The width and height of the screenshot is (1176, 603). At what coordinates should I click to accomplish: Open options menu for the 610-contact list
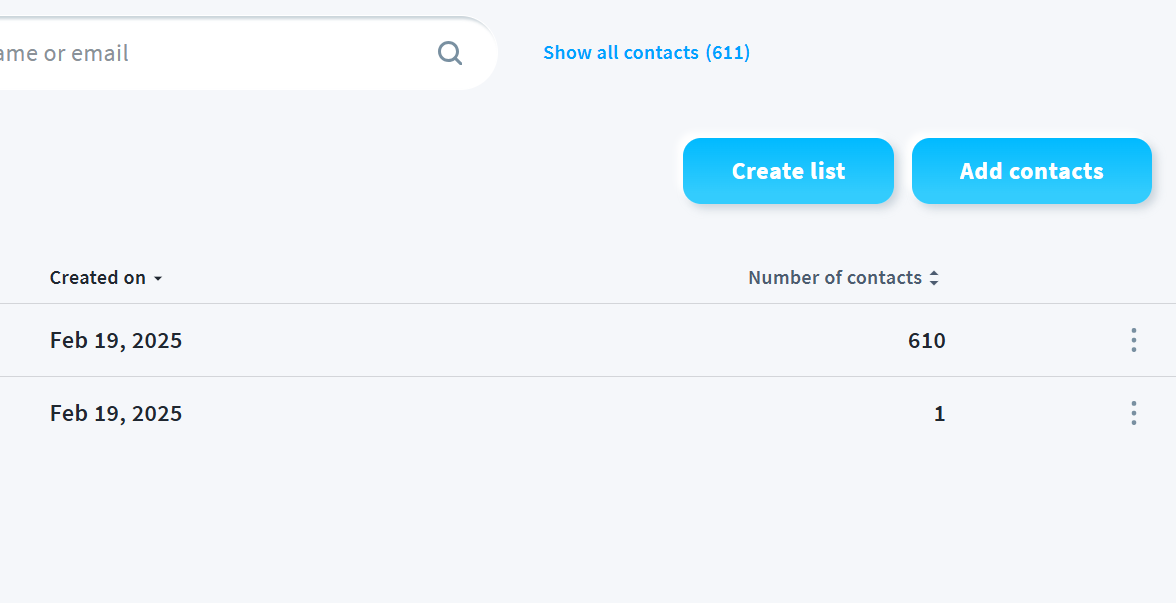pyautogui.click(x=1133, y=340)
